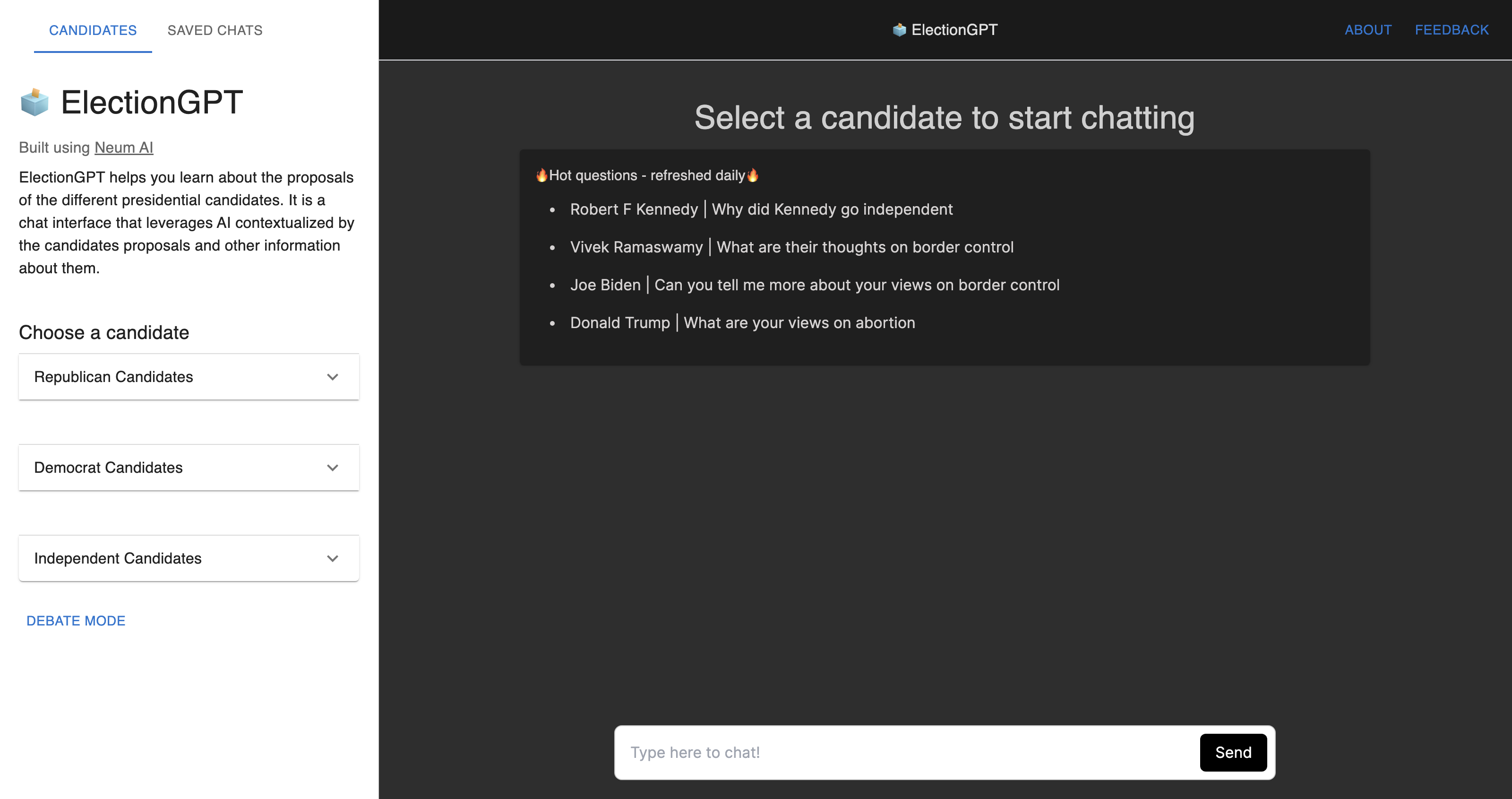Click the fire emoji before Hot questions
Screen dimensions: 1512x799
[541, 175]
